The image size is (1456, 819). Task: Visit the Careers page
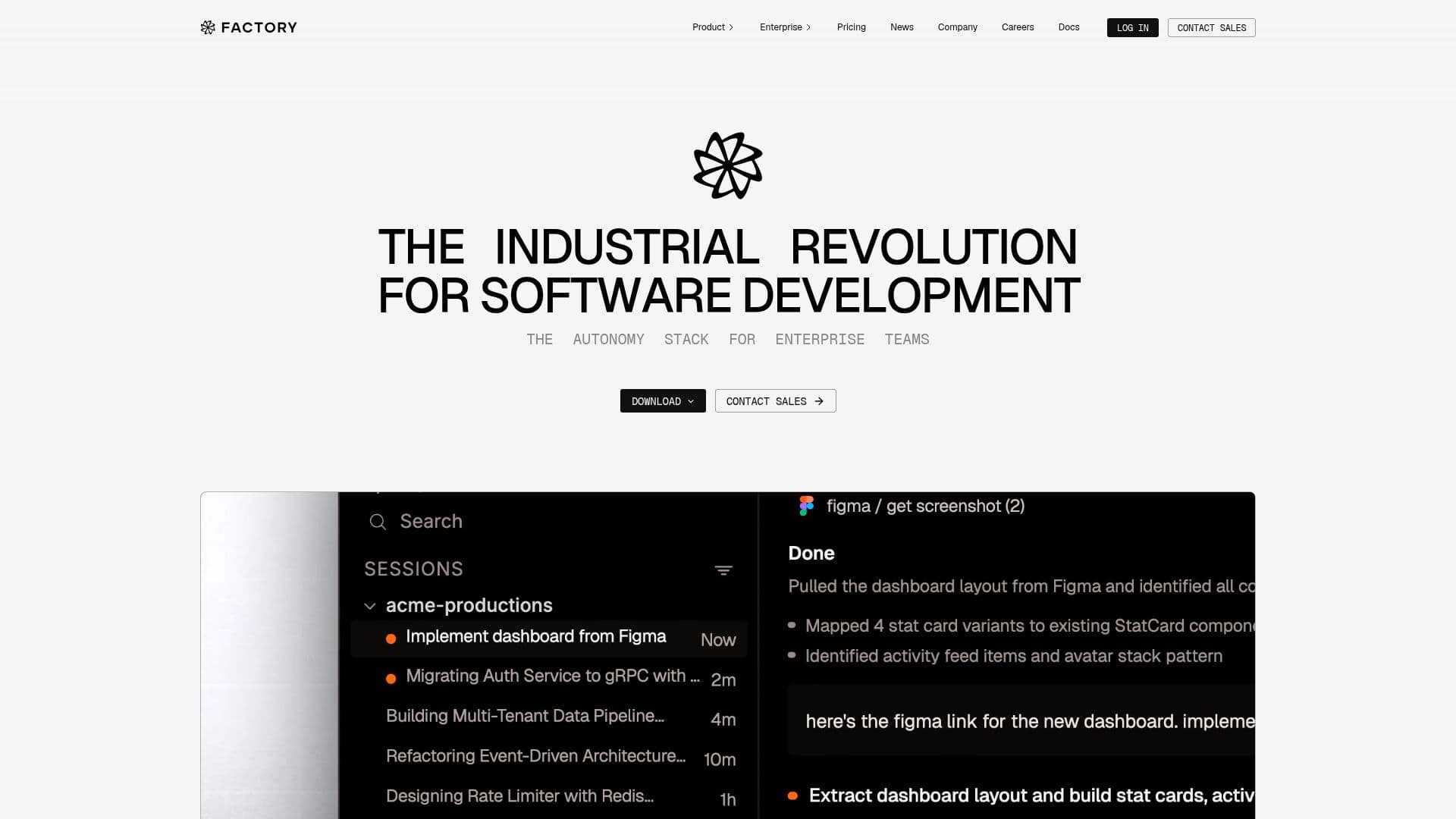(x=1017, y=27)
